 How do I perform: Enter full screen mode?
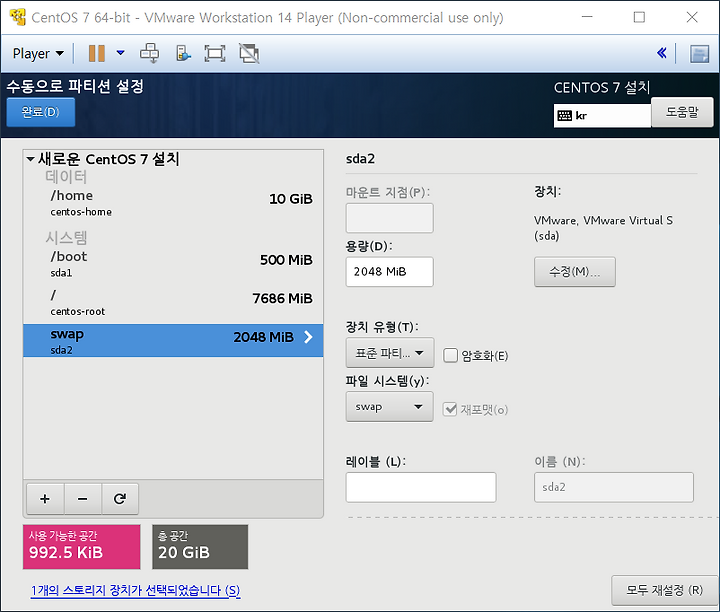pos(215,53)
